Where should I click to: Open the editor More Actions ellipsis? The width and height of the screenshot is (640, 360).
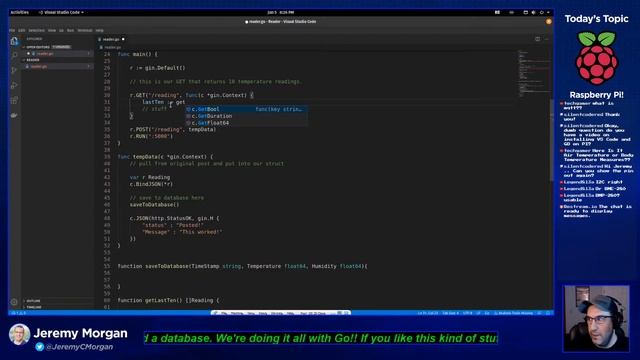click(x=547, y=39)
